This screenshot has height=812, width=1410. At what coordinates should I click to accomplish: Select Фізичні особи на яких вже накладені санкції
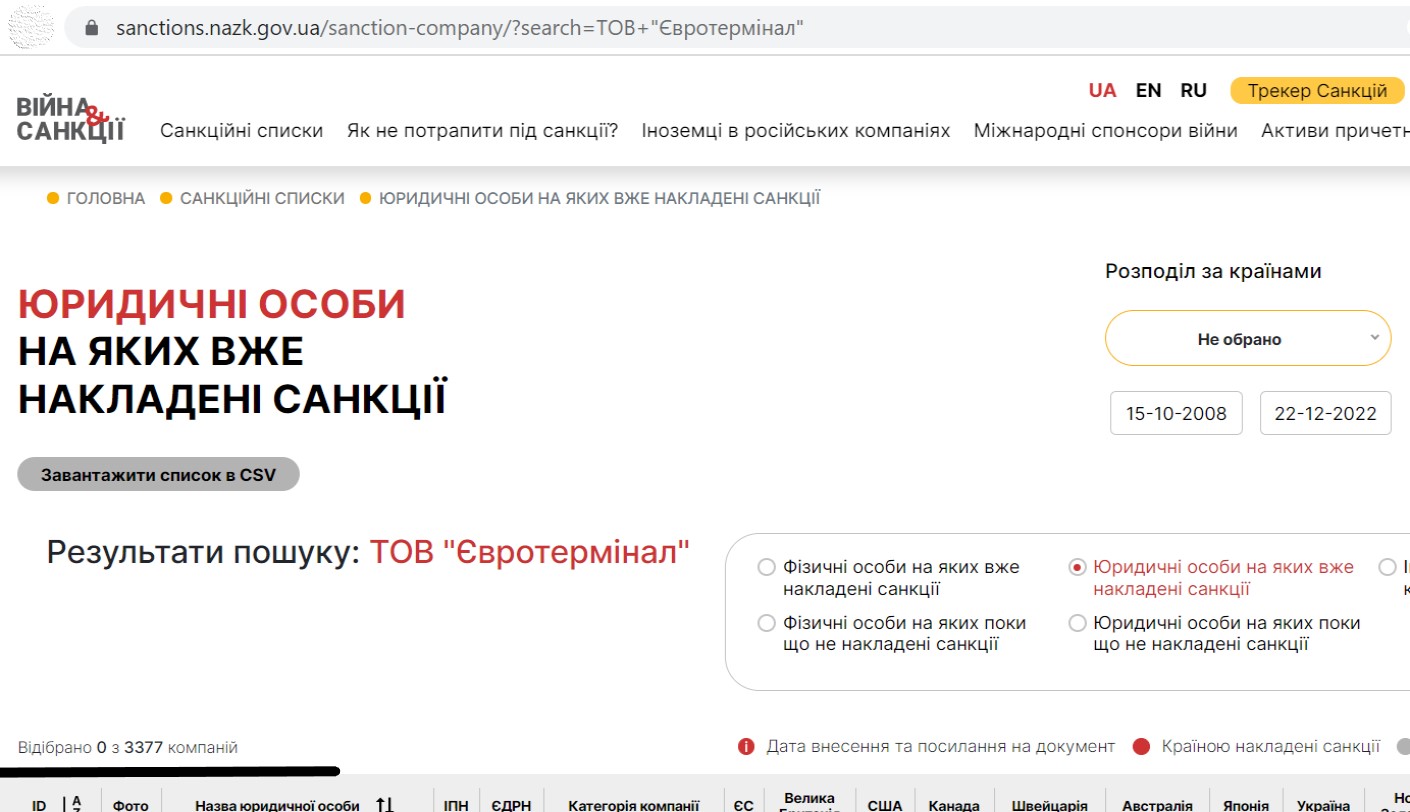pyautogui.click(x=766, y=567)
